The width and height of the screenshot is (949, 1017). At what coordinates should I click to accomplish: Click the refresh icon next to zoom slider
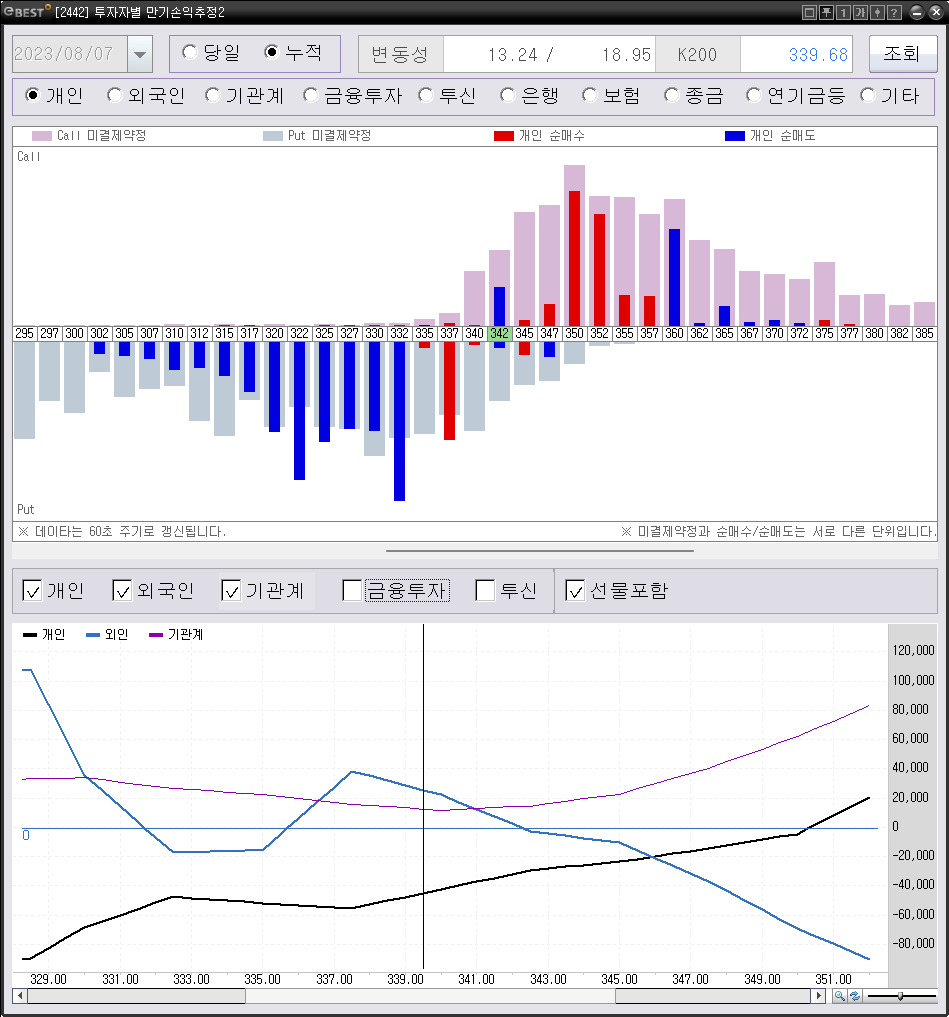click(x=855, y=996)
